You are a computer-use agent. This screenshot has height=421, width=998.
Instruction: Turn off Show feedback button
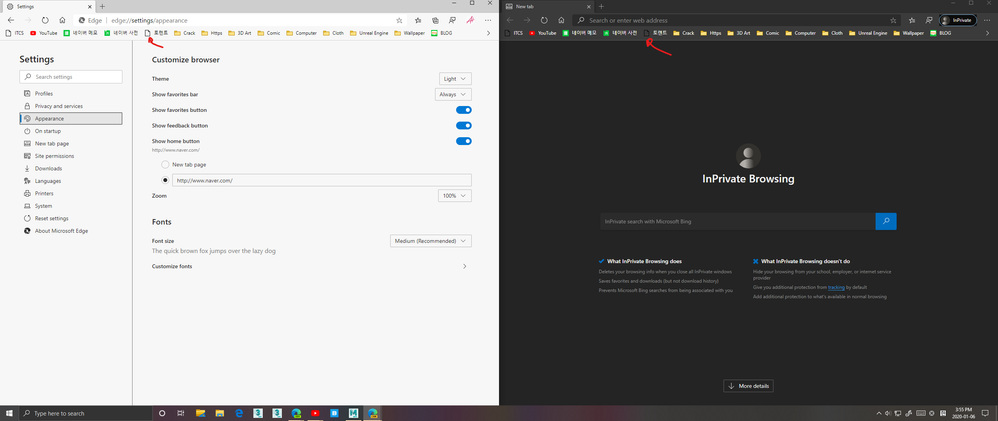coord(464,125)
